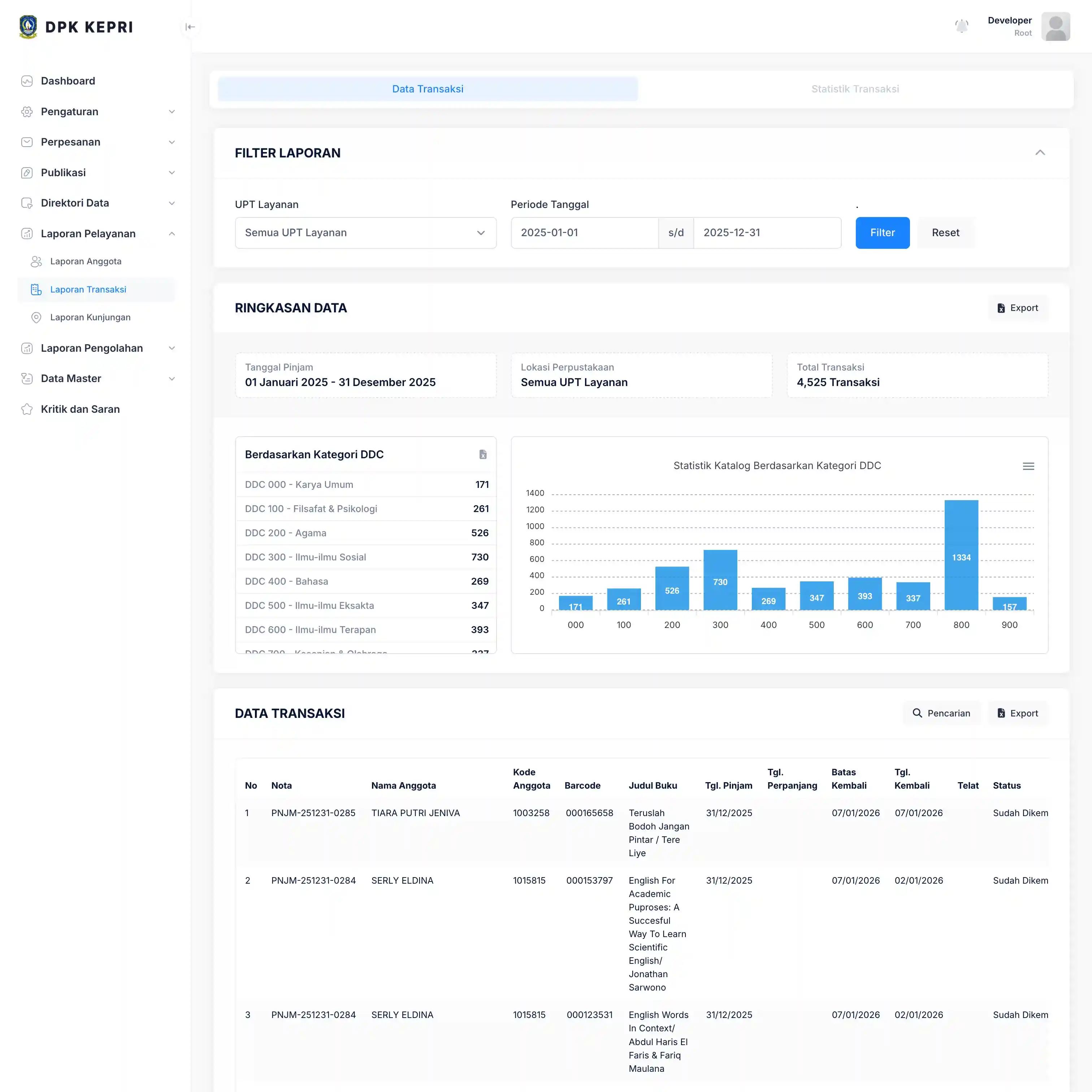Click the start date field 2025-01-01
Screen dimensions: 1092x1092
584,233
